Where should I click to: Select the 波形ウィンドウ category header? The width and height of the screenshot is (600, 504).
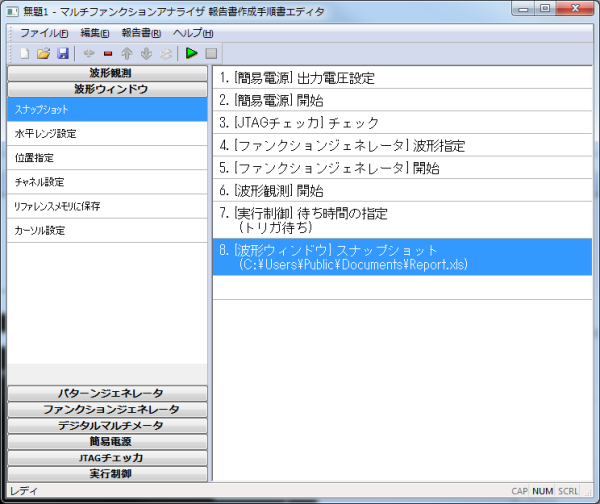(108, 89)
